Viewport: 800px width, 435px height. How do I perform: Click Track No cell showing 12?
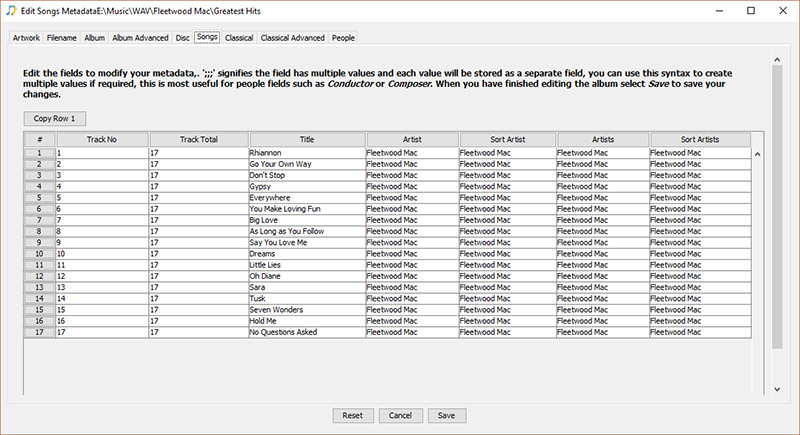pyautogui.click(x=102, y=276)
